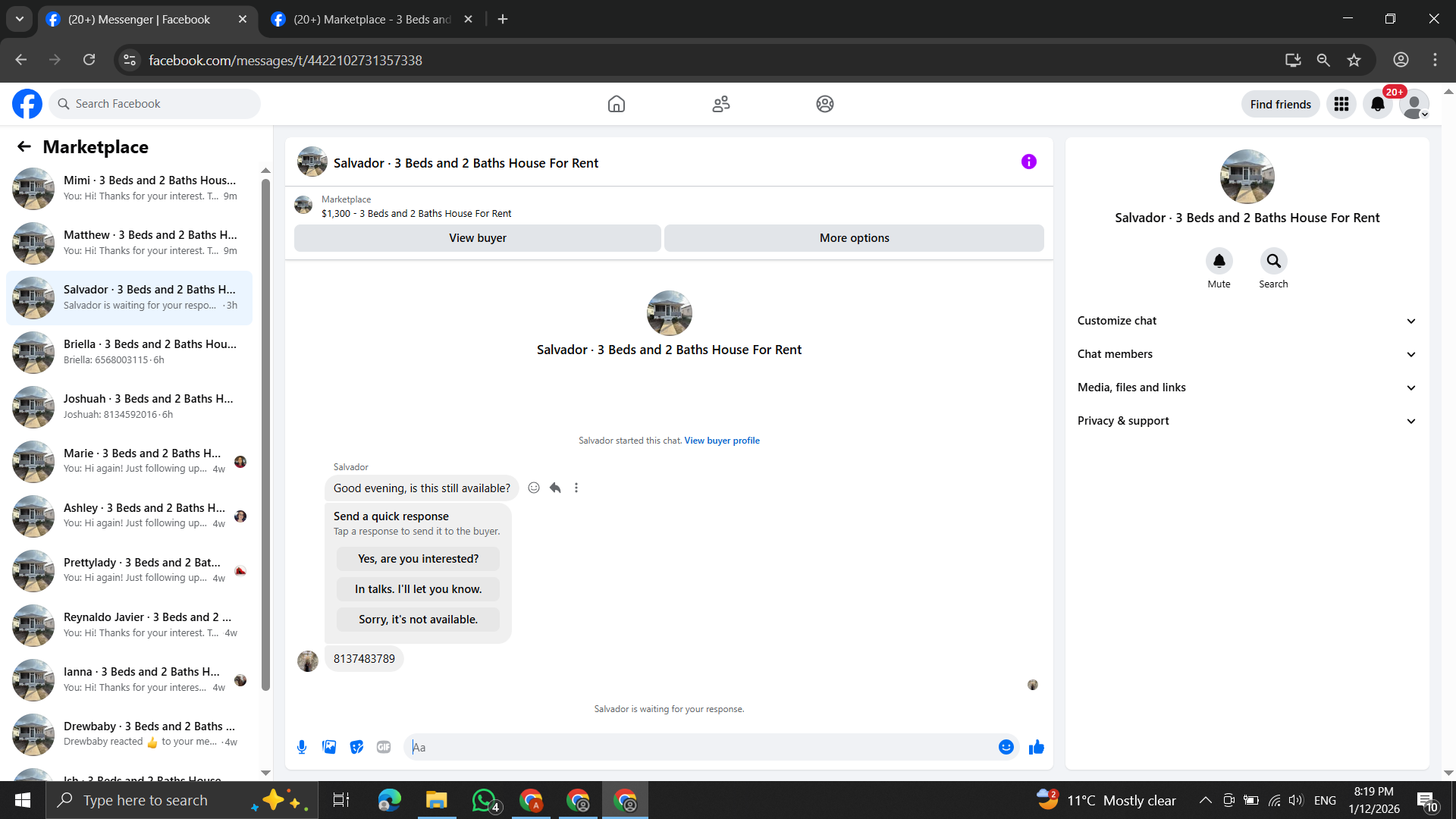Open the Friends tab in top navigation

(720, 104)
